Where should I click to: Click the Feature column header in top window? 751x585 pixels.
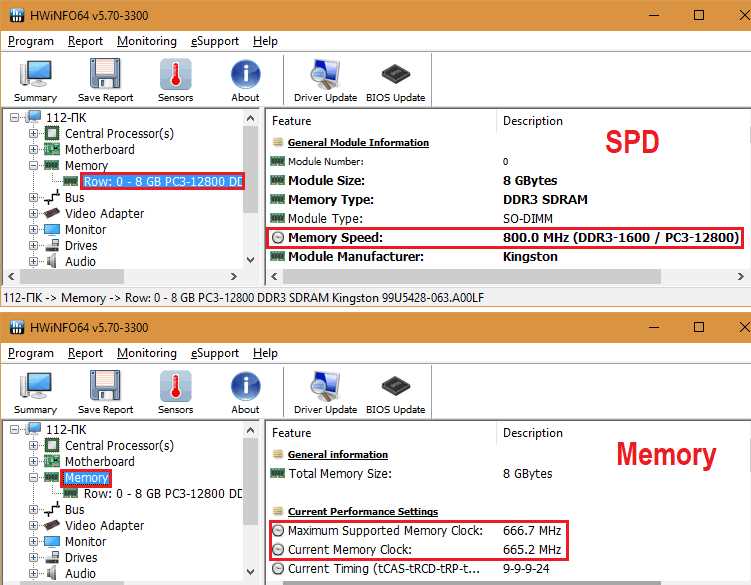[x=291, y=121]
